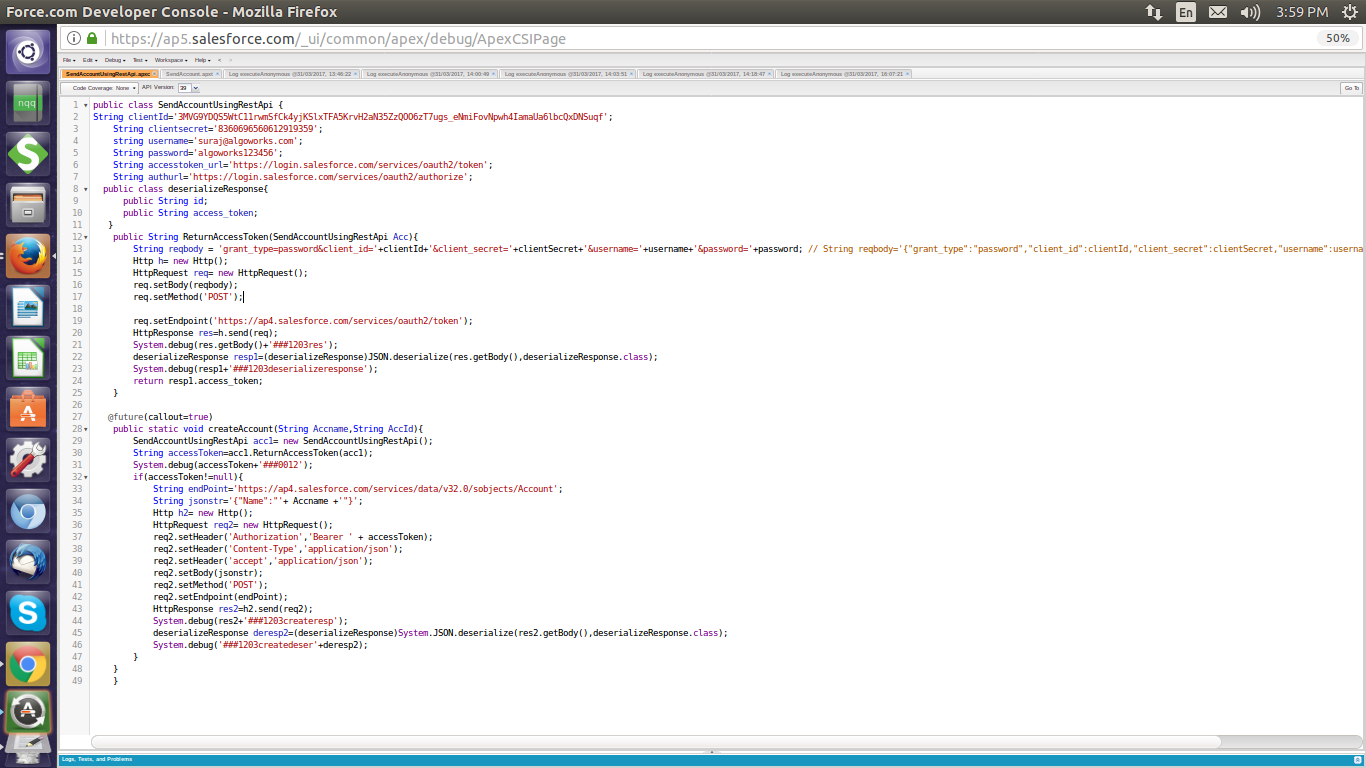This screenshot has height=768, width=1366.
Task: Open Ubuntu Software Center icon
Action: pyautogui.click(x=28, y=409)
